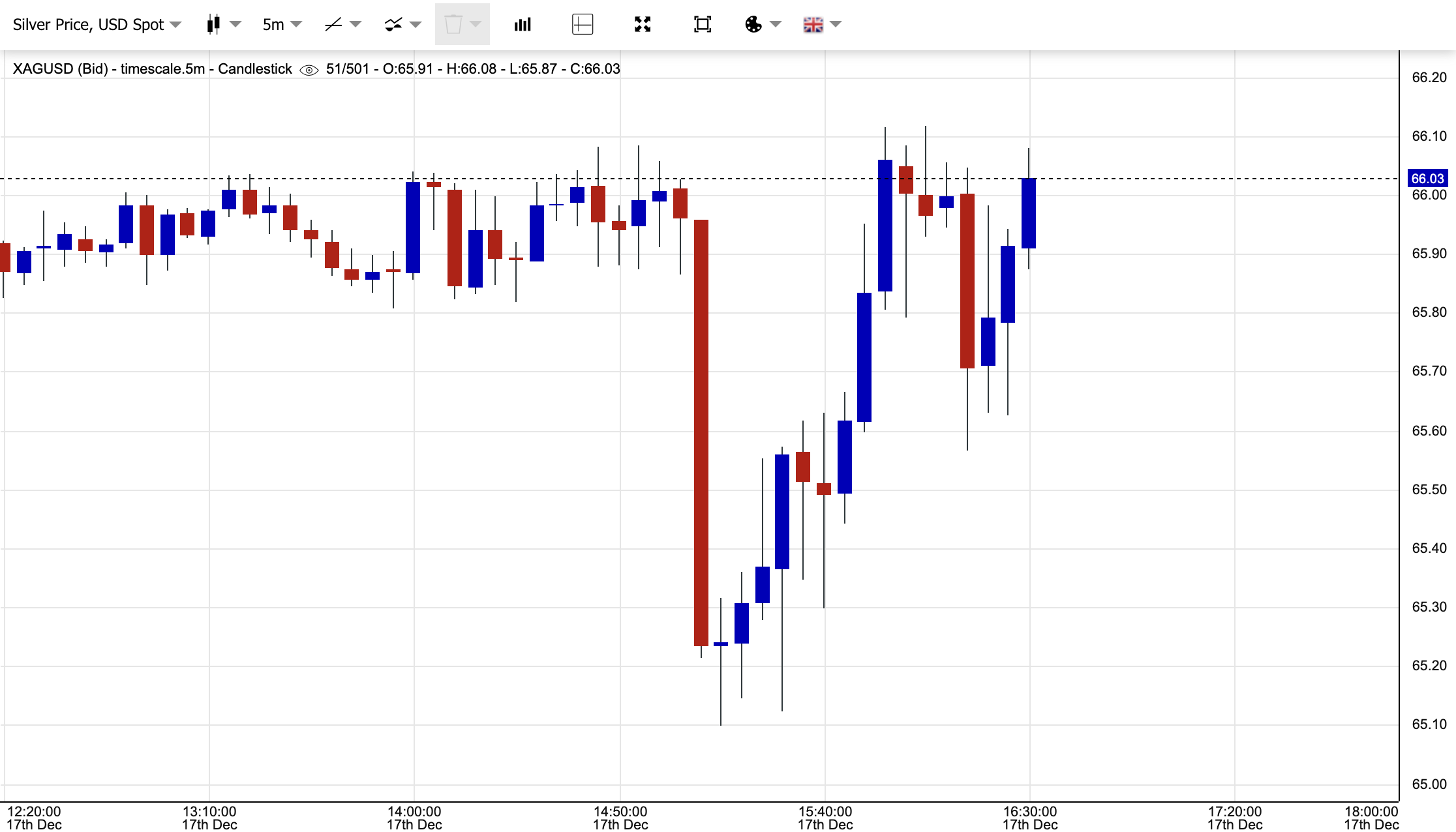1456x832 pixels.
Task: Click the 66.03 current price tag
Action: 1427,179
